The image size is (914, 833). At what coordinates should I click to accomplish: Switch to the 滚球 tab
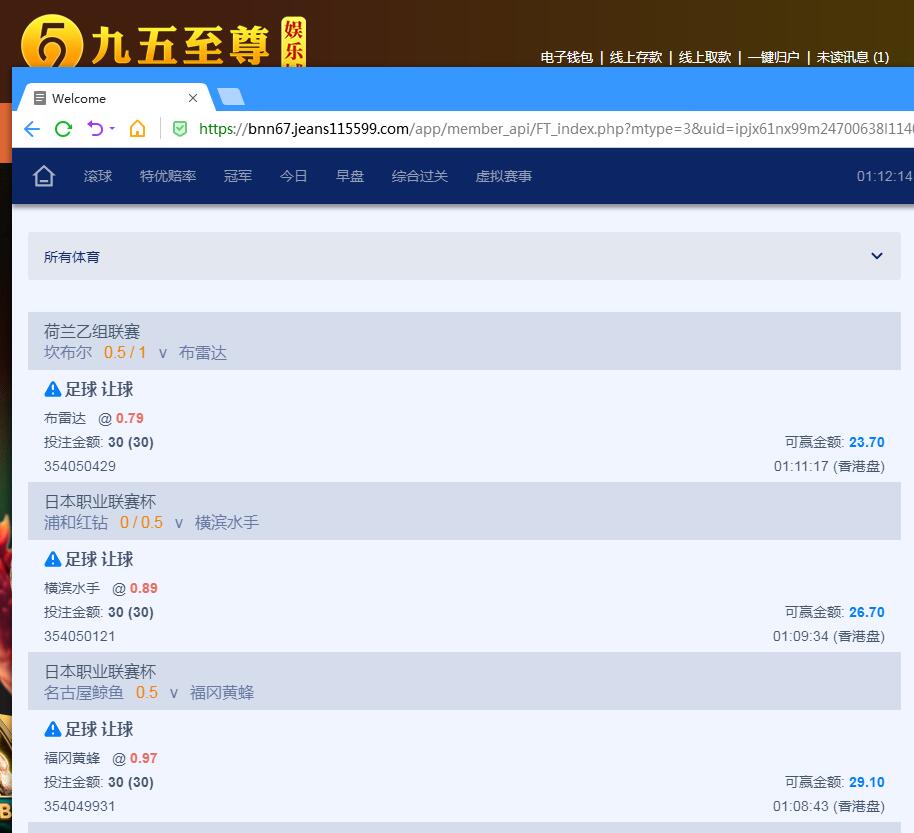98,176
